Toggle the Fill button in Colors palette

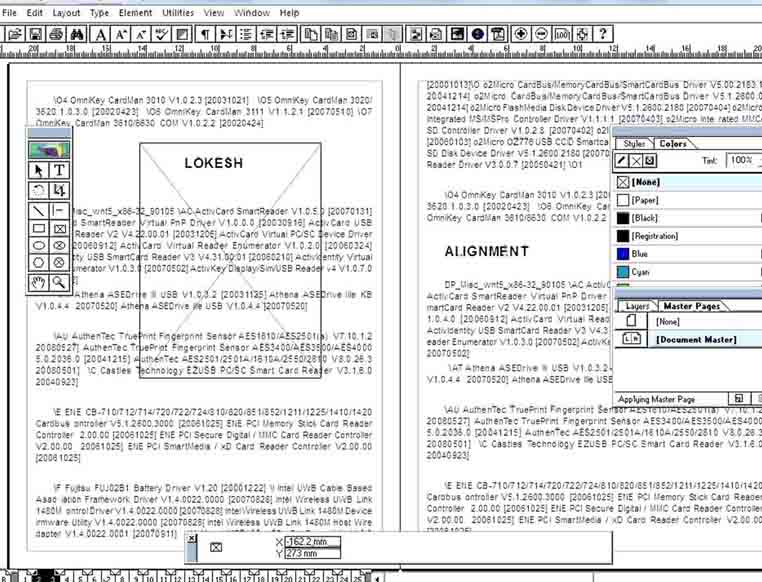pos(636,160)
